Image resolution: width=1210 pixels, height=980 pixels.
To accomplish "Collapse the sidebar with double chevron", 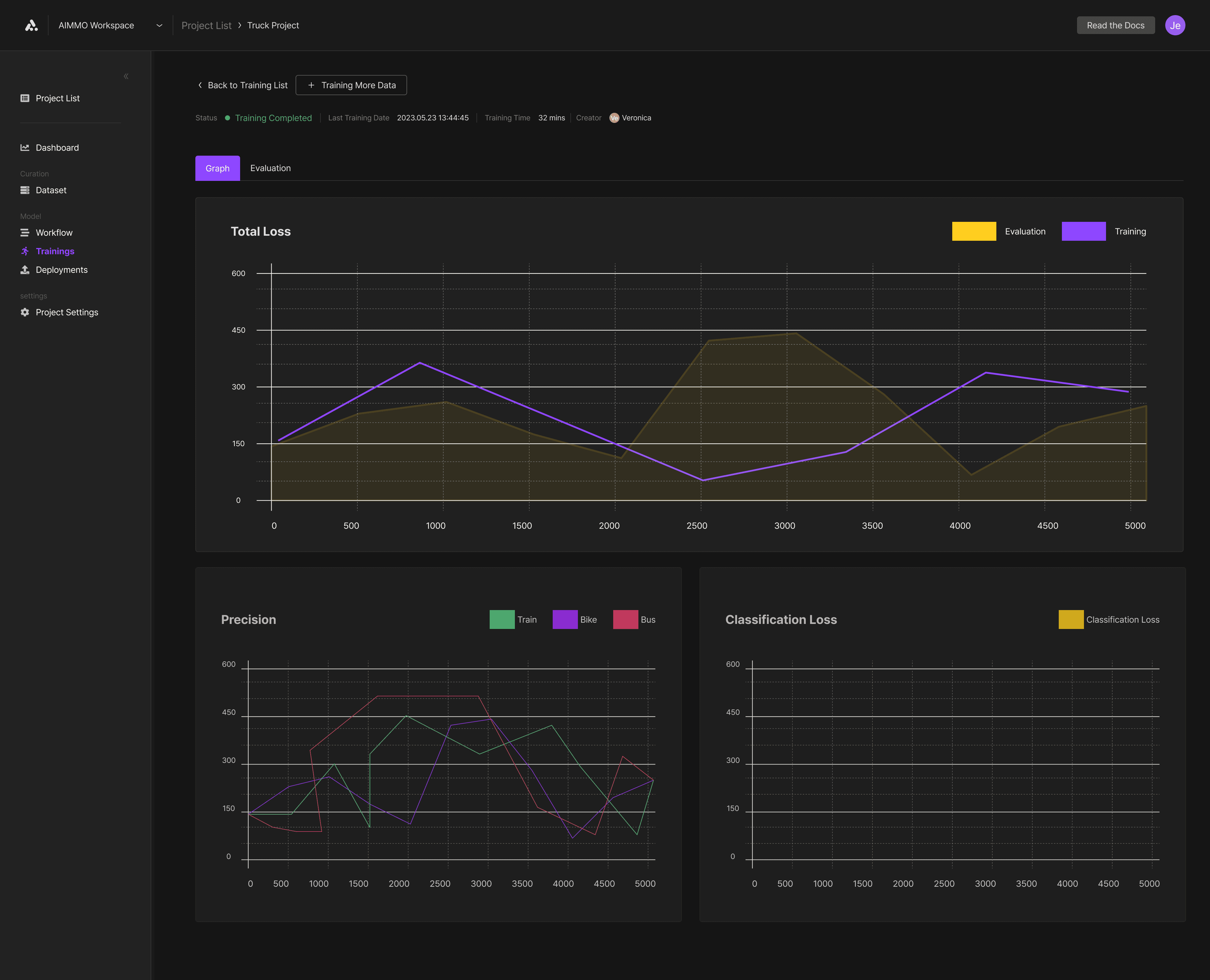I will click(126, 76).
